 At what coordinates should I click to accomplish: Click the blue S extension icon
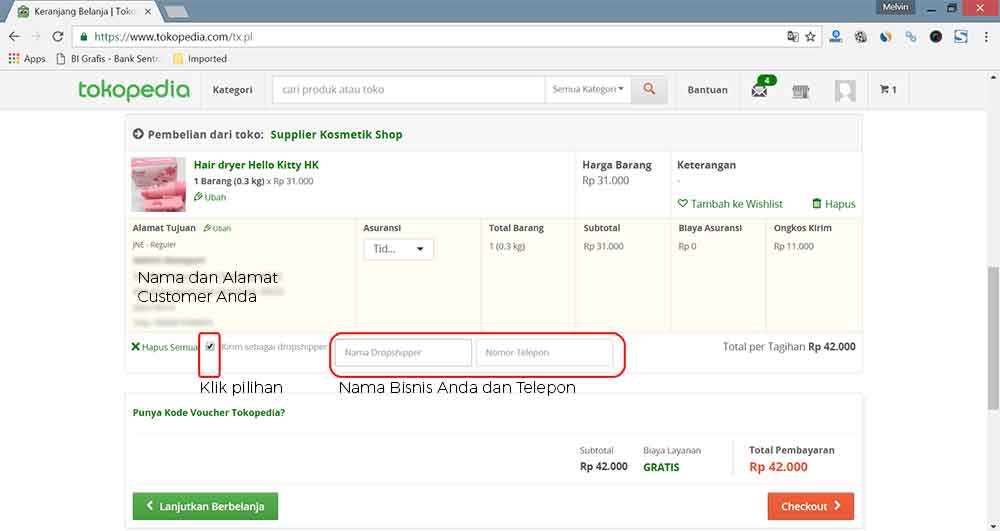pyautogui.click(x=961, y=36)
